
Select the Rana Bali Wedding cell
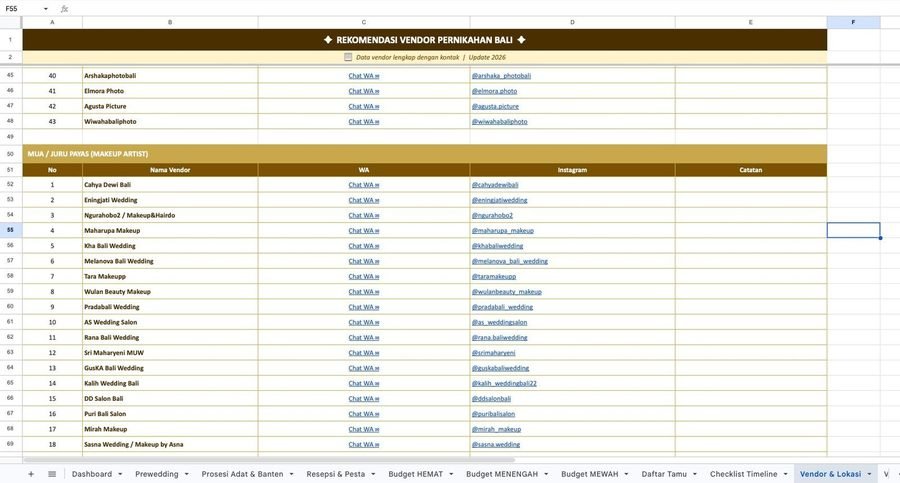tap(170, 338)
